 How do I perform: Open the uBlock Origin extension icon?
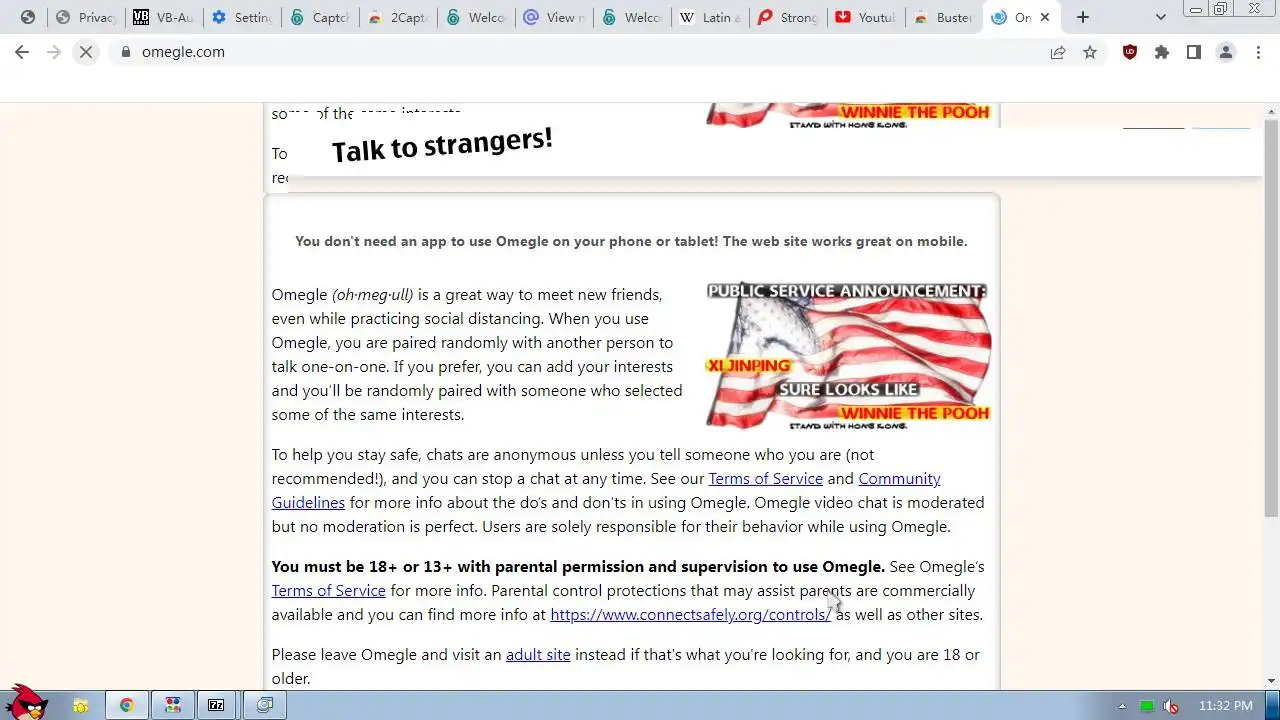point(1130,52)
